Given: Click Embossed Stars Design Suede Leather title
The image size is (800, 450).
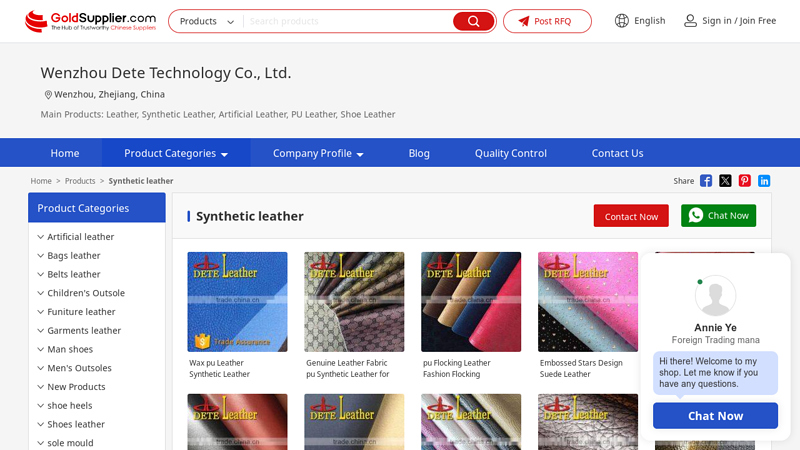Looking at the screenshot, I should [581, 368].
